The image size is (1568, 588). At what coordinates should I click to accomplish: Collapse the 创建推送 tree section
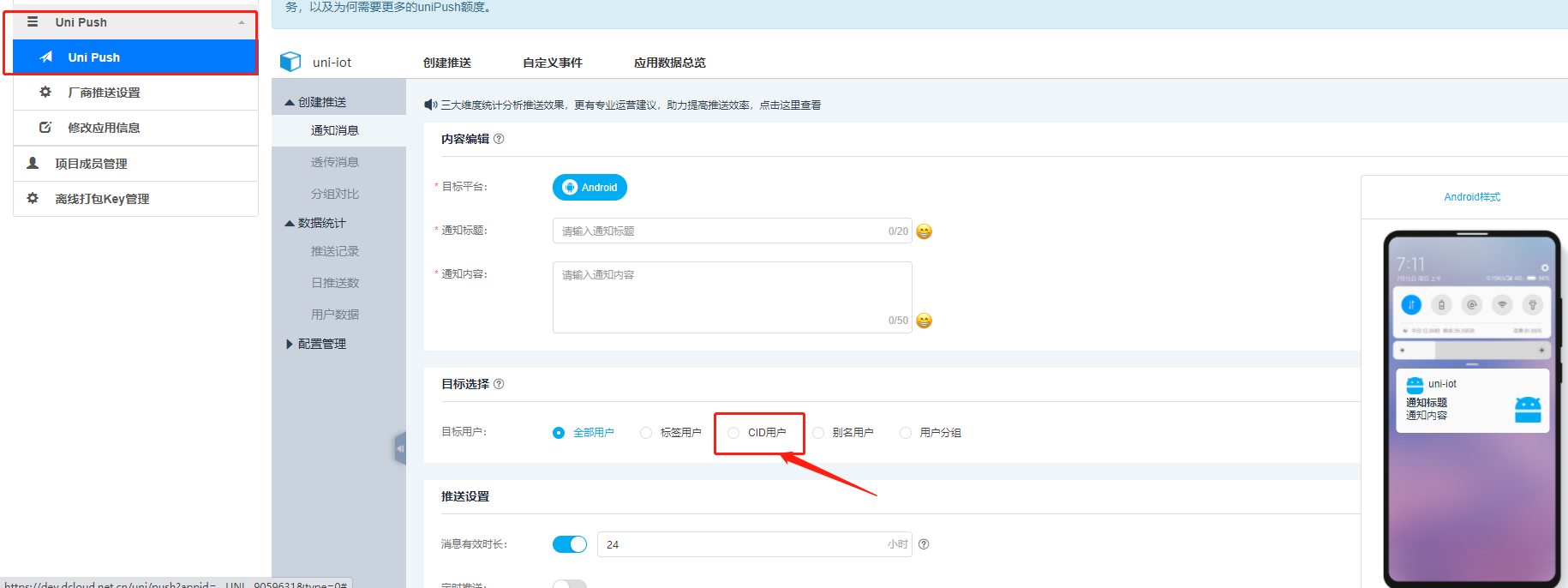point(290,102)
